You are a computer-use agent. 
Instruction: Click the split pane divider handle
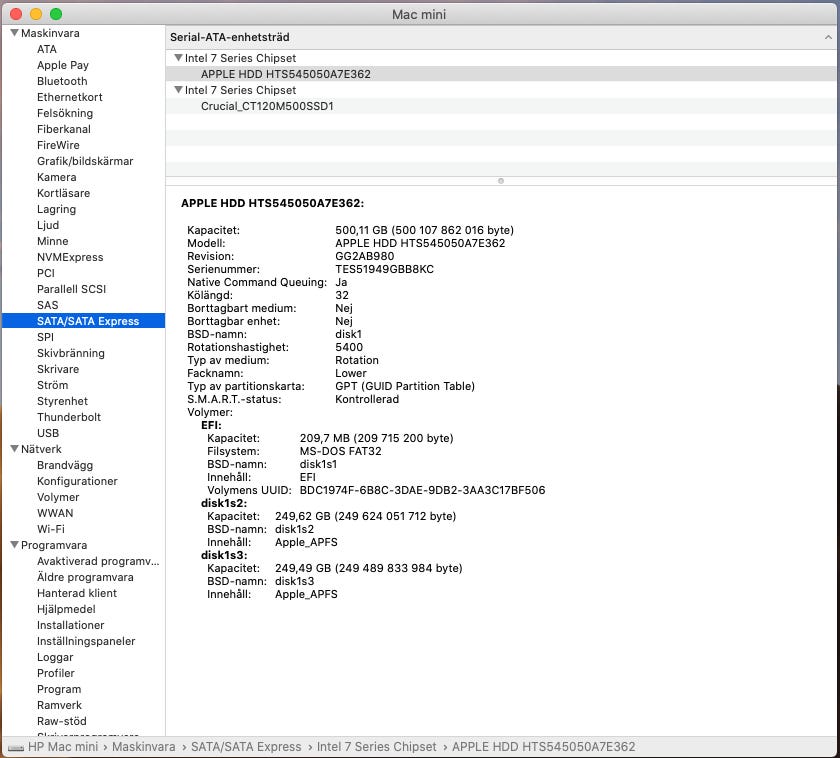[500, 181]
